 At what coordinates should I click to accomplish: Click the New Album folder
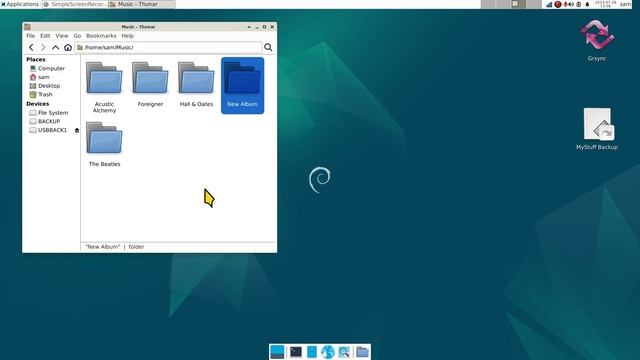[x=242, y=85]
